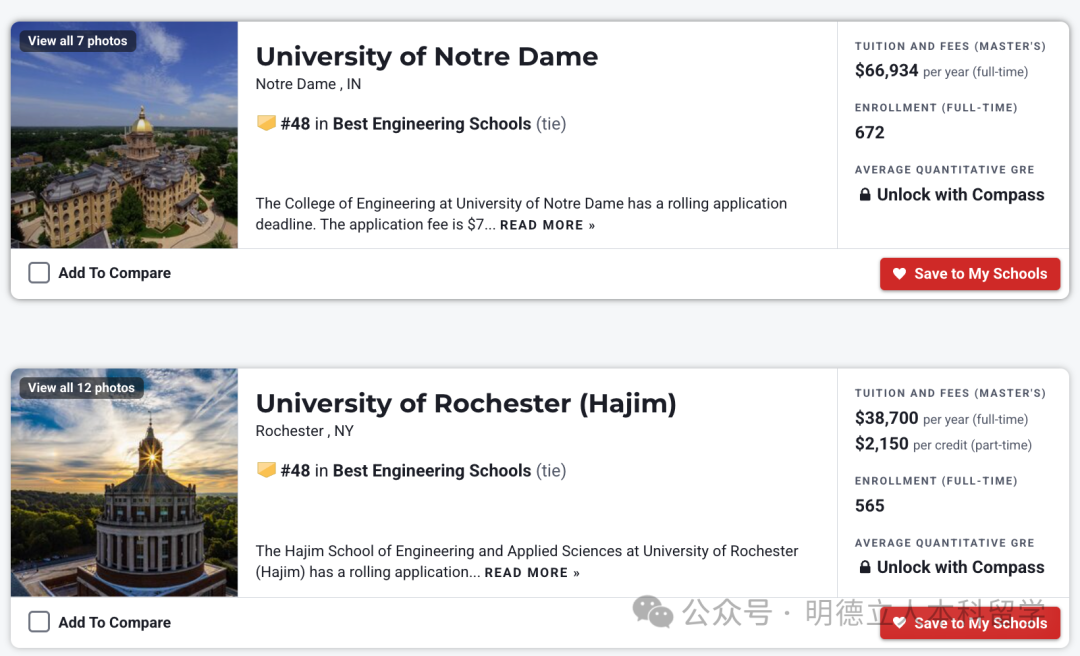Unlock with Compass for Rochester

click(951, 567)
